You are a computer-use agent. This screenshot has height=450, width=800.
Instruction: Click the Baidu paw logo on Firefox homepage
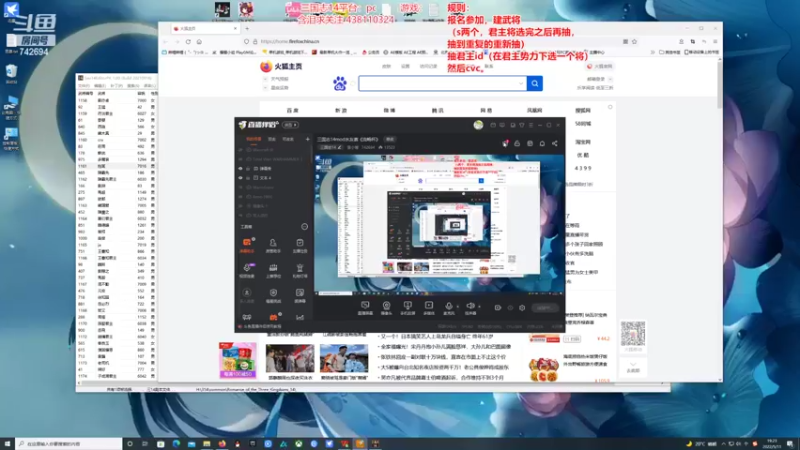pos(340,84)
